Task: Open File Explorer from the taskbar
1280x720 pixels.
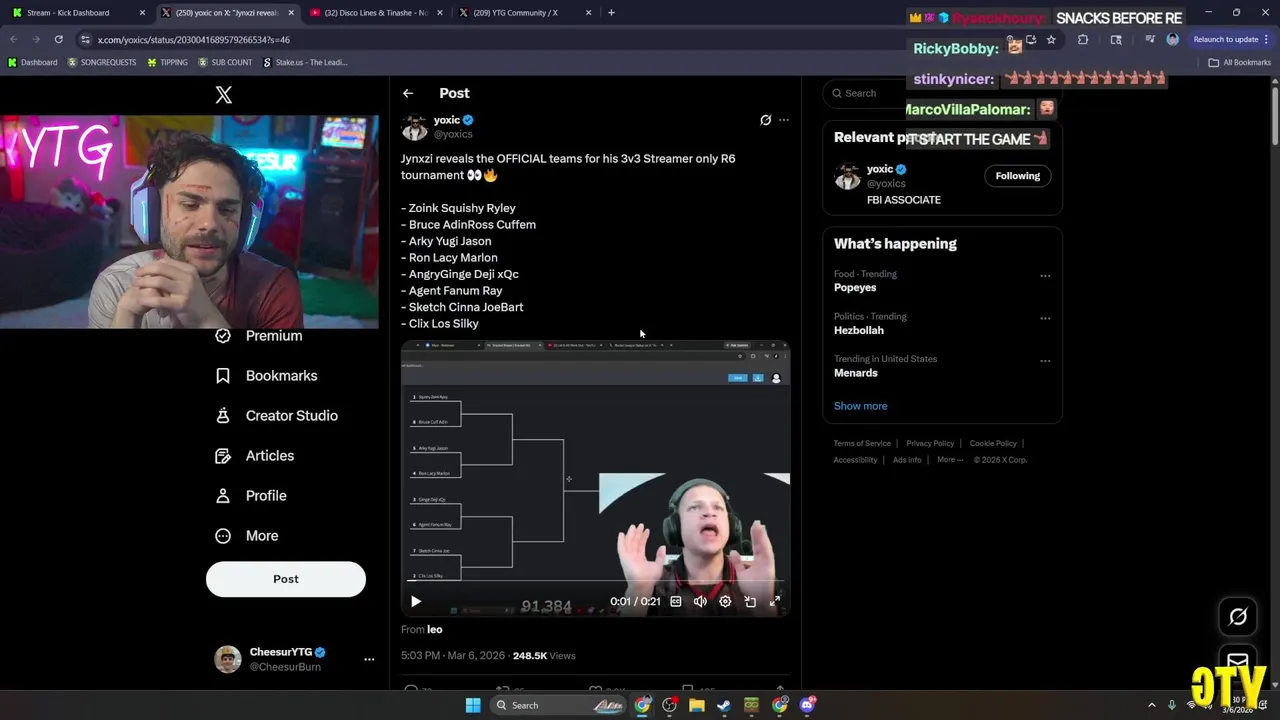Action: (697, 705)
